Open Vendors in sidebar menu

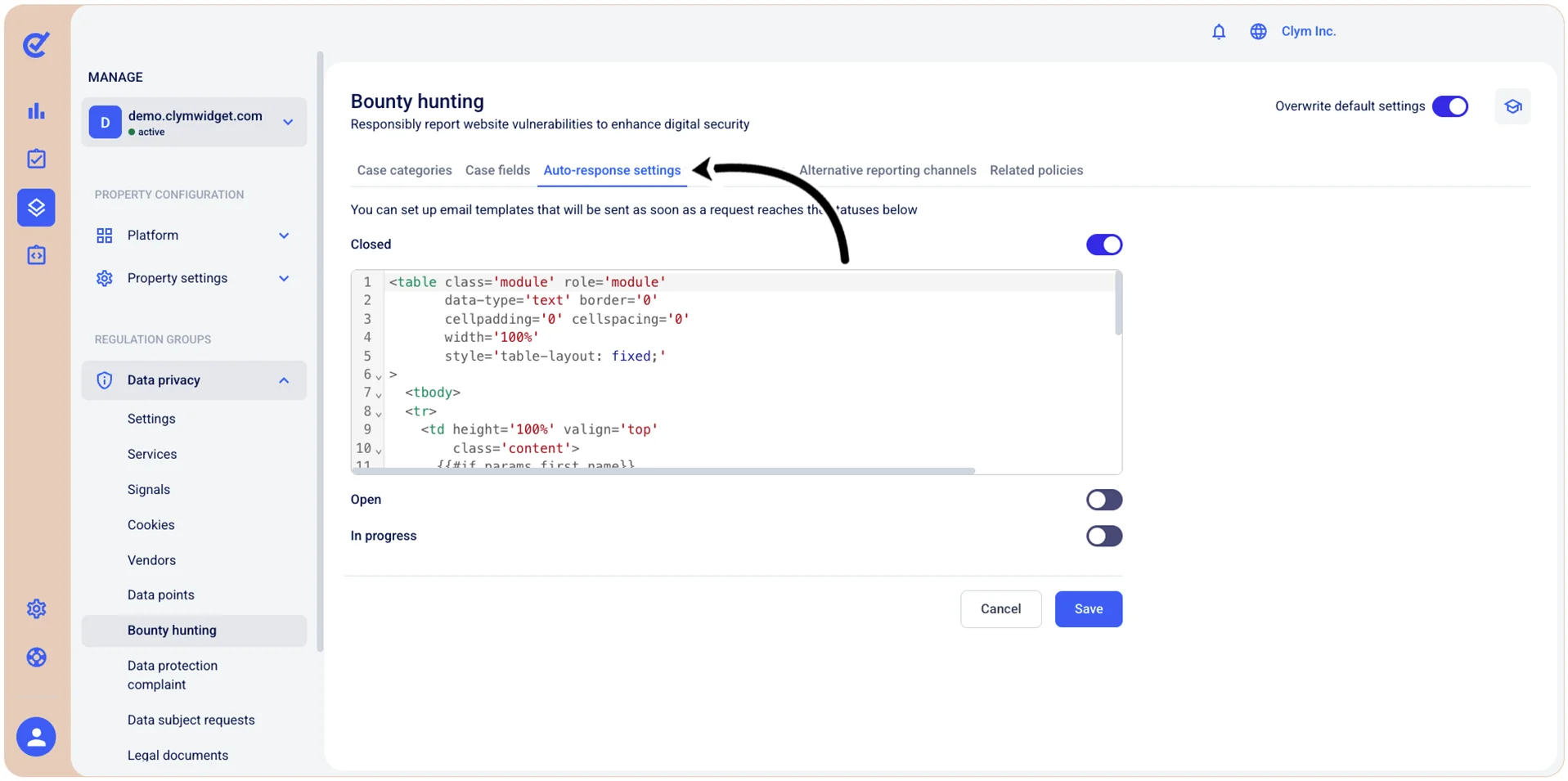tap(151, 560)
